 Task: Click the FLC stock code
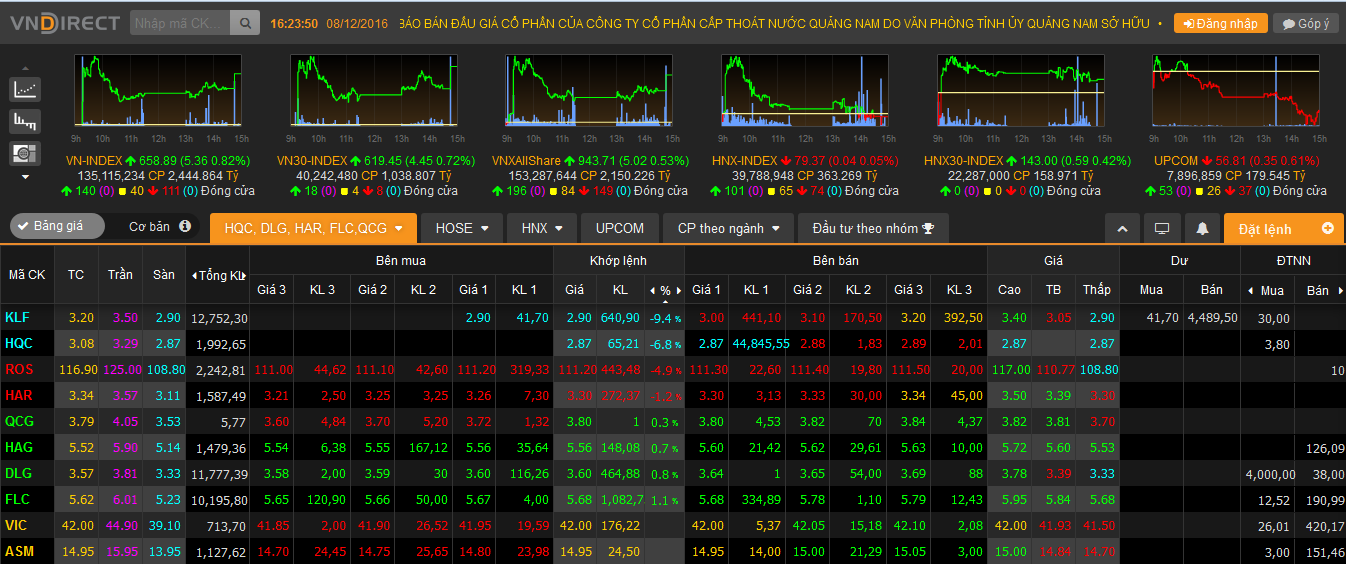pos(17,499)
